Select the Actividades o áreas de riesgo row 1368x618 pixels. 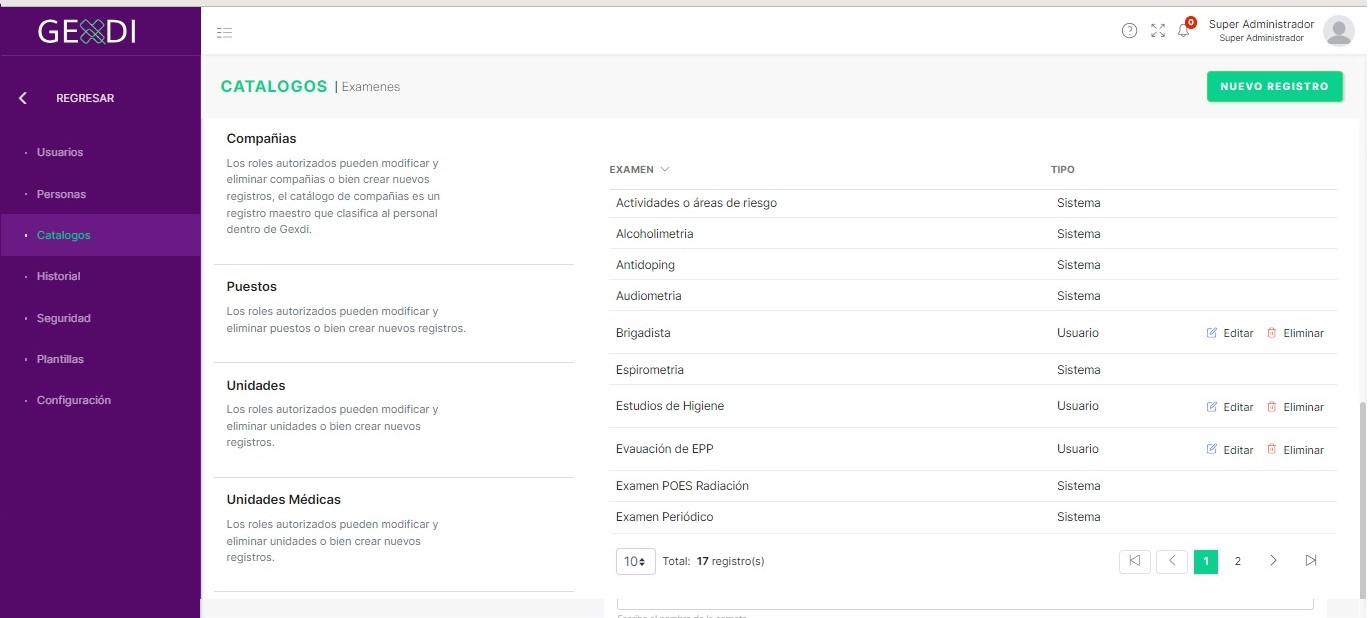[x=973, y=203]
